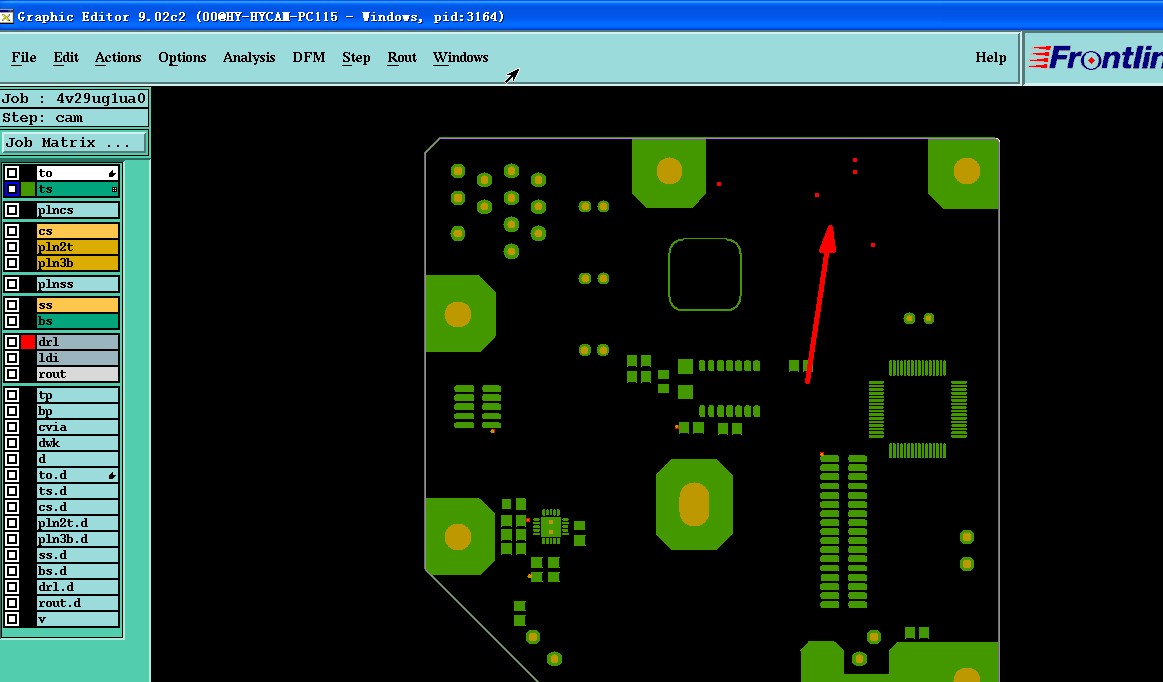Select layer name pln3b
The height and width of the screenshot is (682, 1163).
78,263
